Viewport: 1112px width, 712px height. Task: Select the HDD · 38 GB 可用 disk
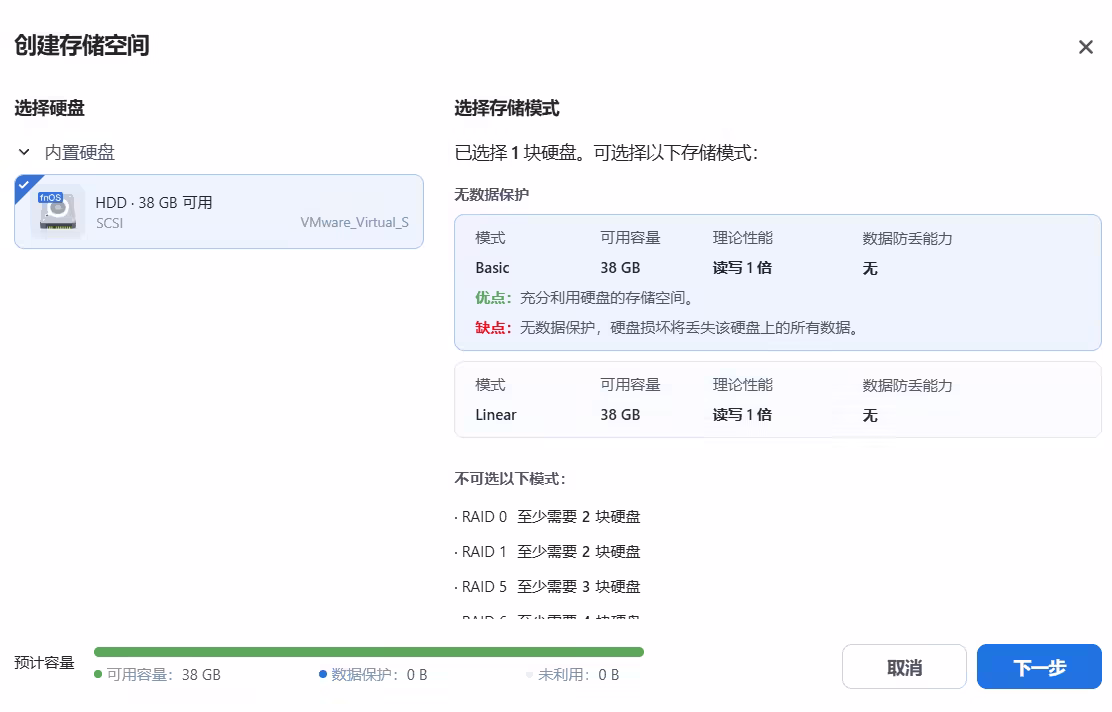(218, 211)
